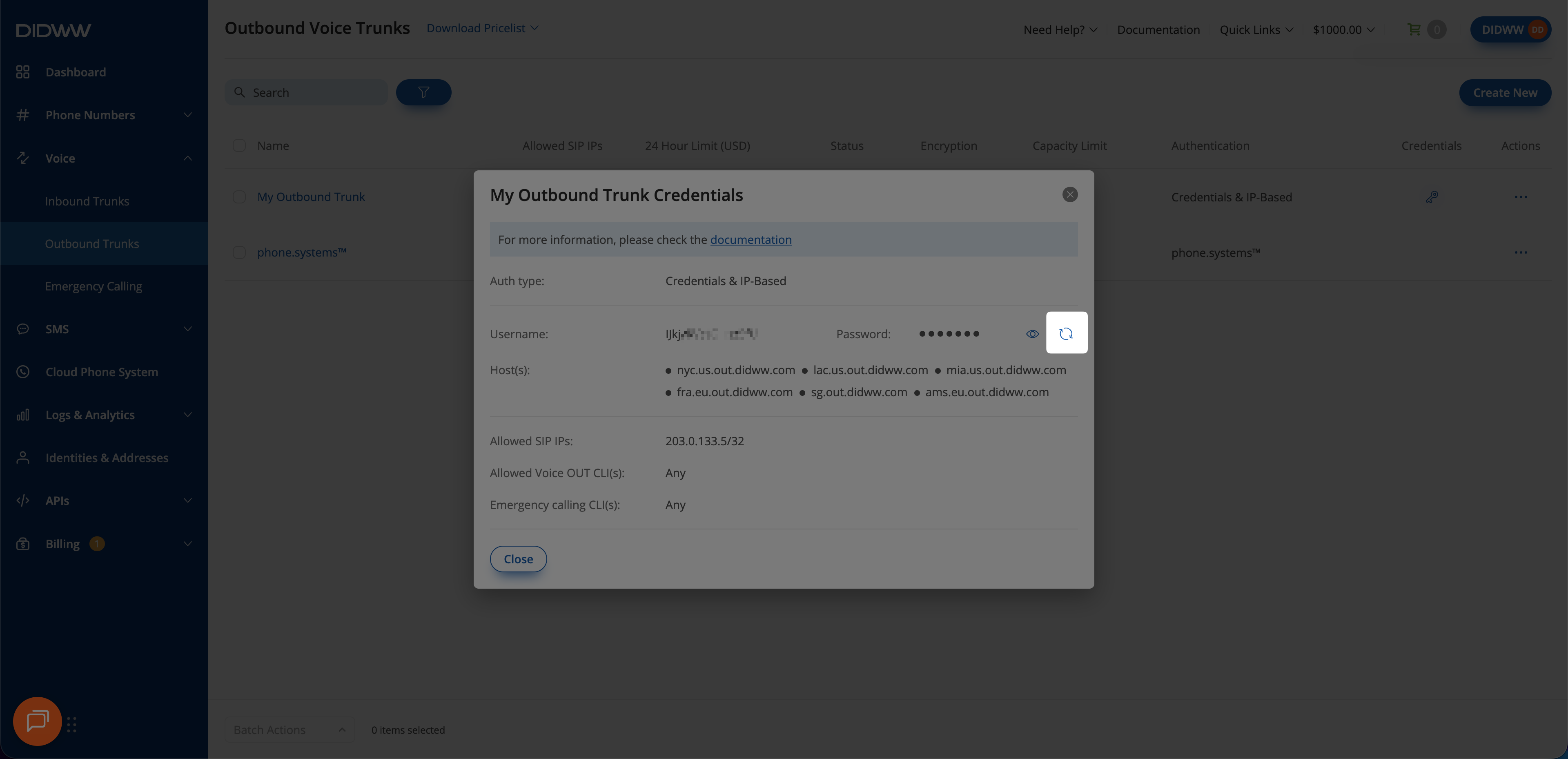Screen dimensions: 1568x759
Task: Open the shopping cart icon
Action: point(1413,29)
